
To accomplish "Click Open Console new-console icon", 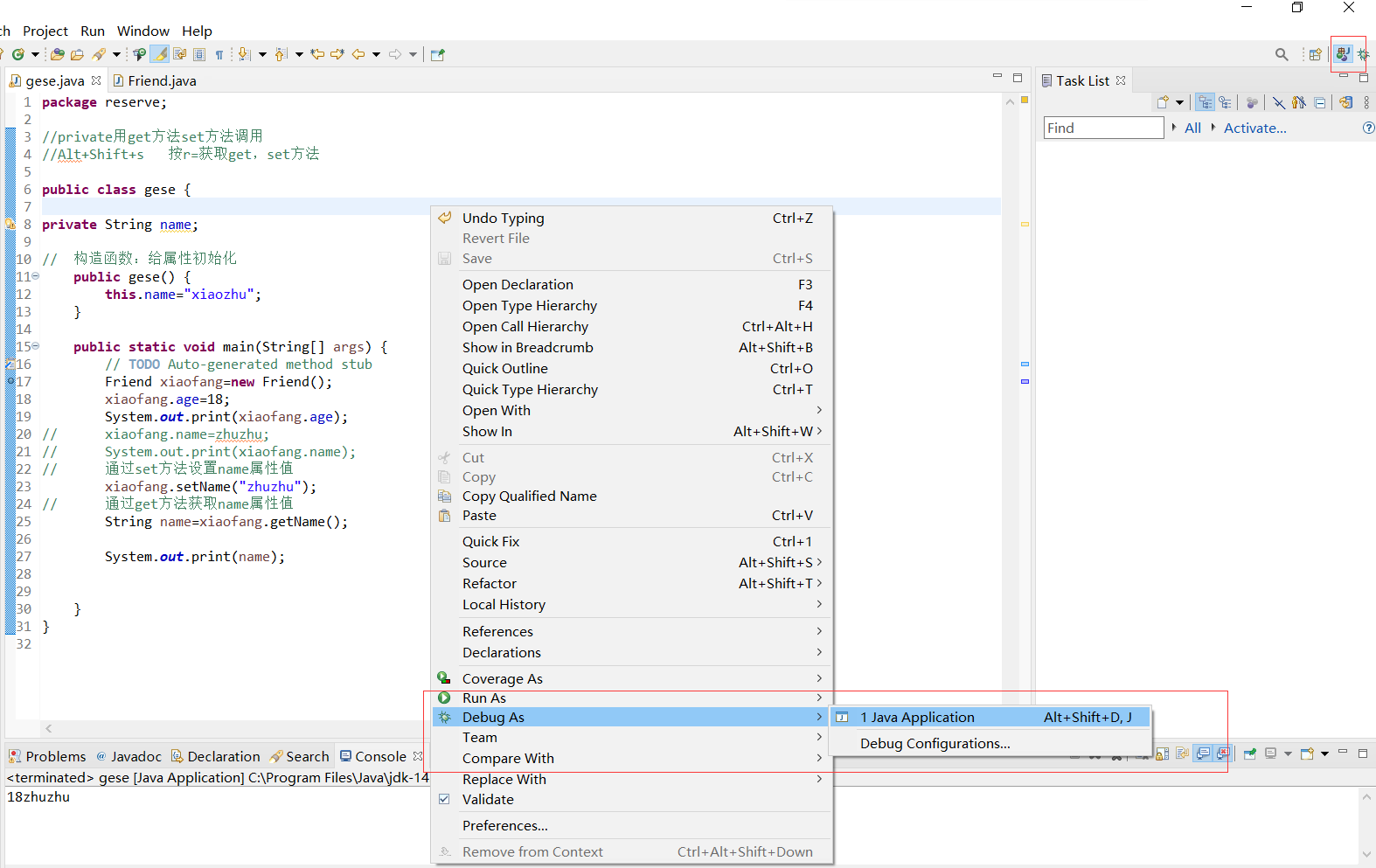I will (1307, 753).
